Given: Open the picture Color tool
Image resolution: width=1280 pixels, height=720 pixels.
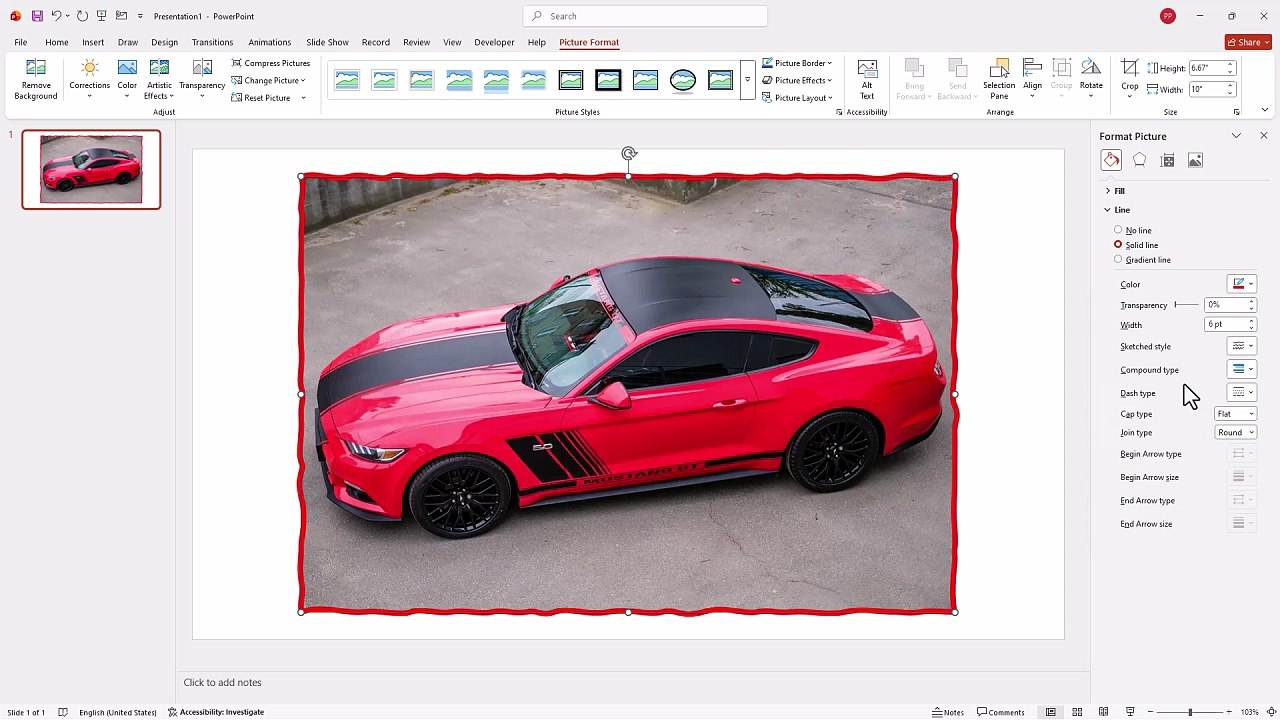Looking at the screenshot, I should tap(127, 79).
